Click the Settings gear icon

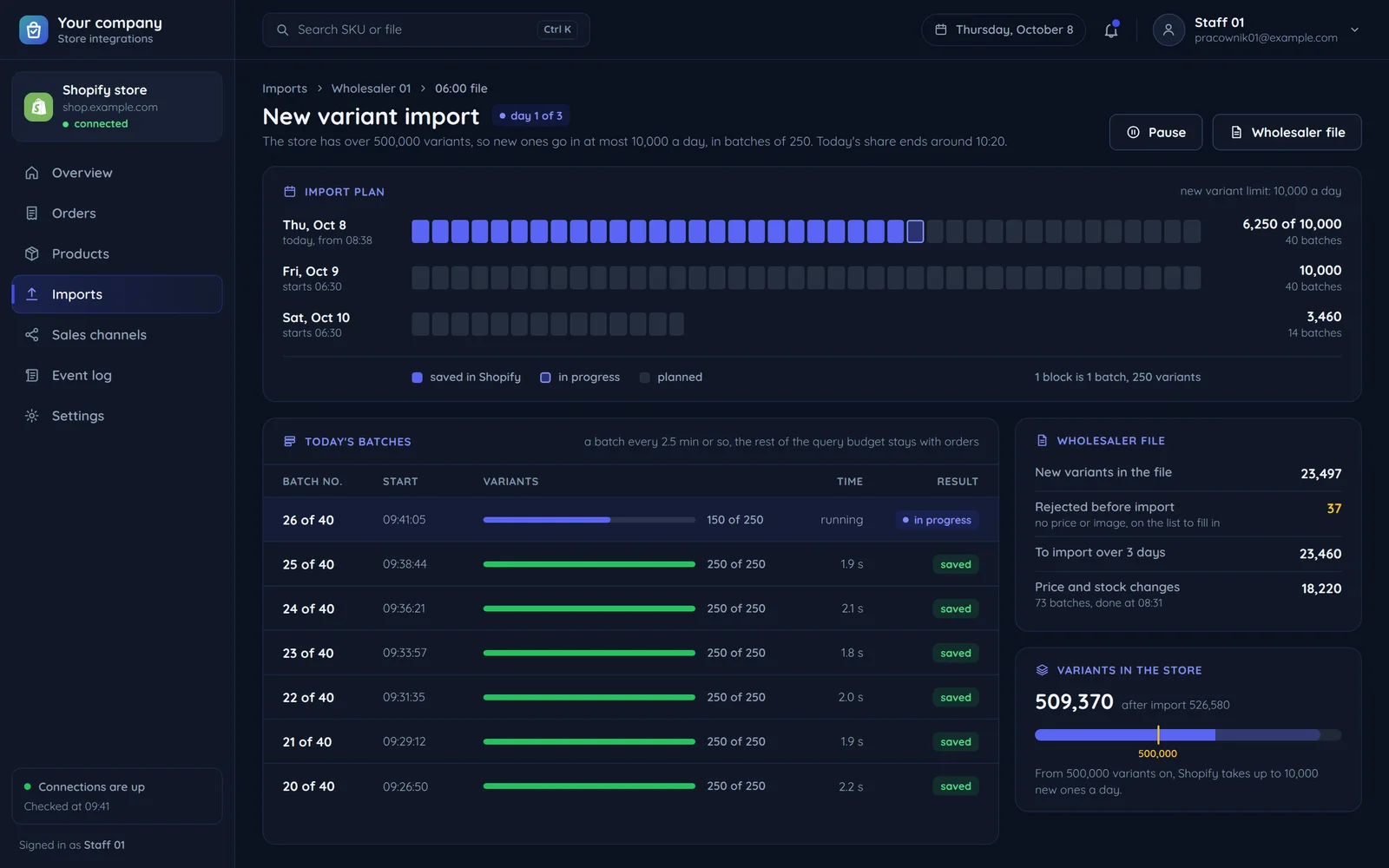click(32, 416)
